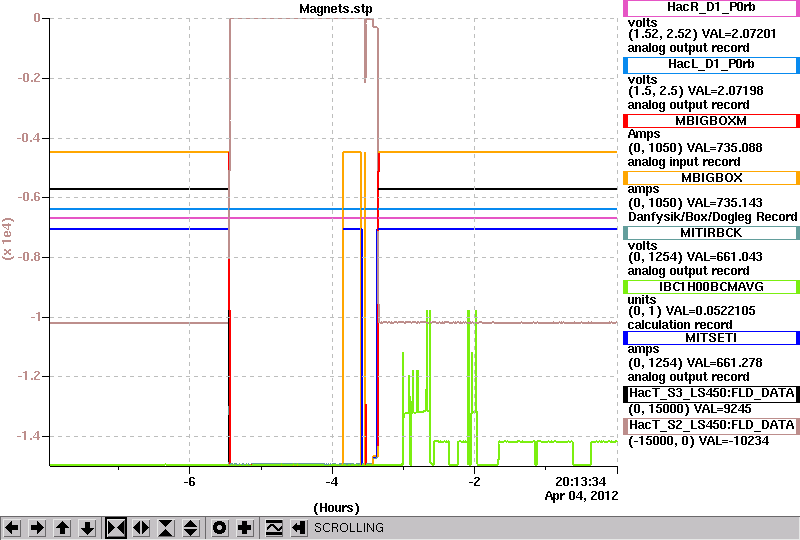The width and height of the screenshot is (800, 540).
Task: Click the Apr 04, 2012 date label
Action: click(581, 496)
